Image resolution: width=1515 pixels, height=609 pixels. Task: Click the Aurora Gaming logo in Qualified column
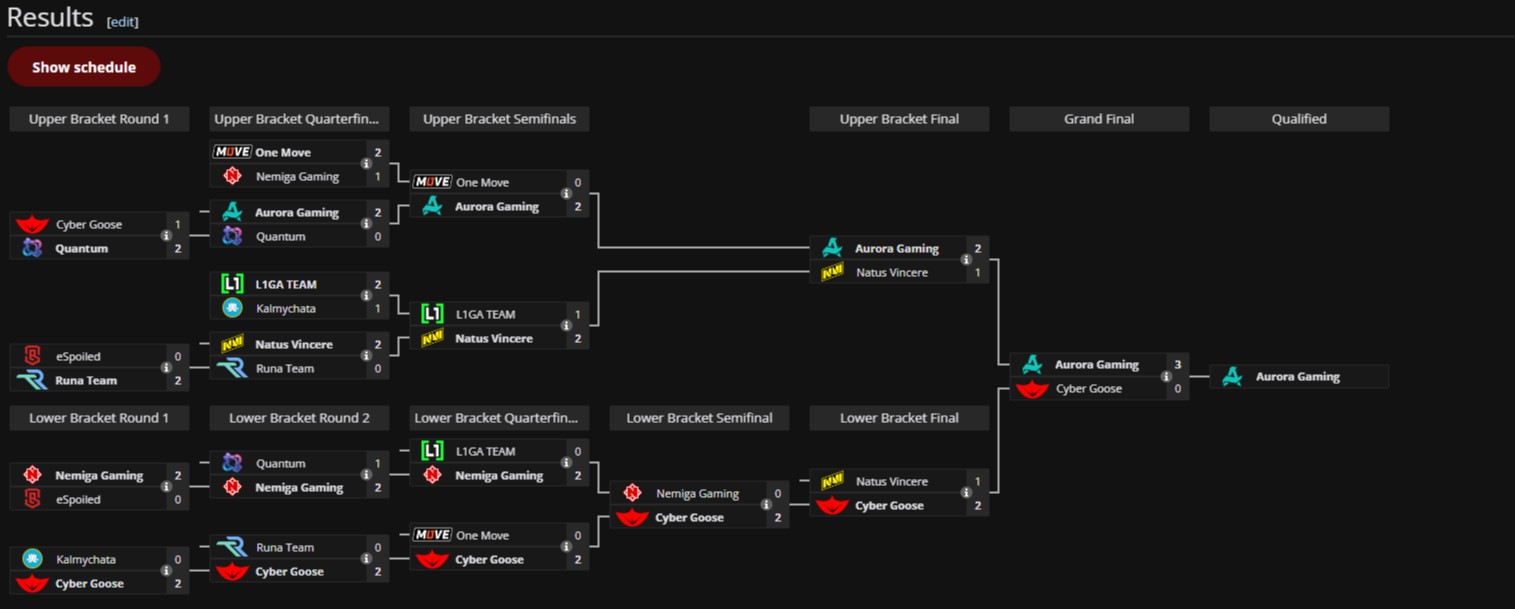(x=1232, y=377)
